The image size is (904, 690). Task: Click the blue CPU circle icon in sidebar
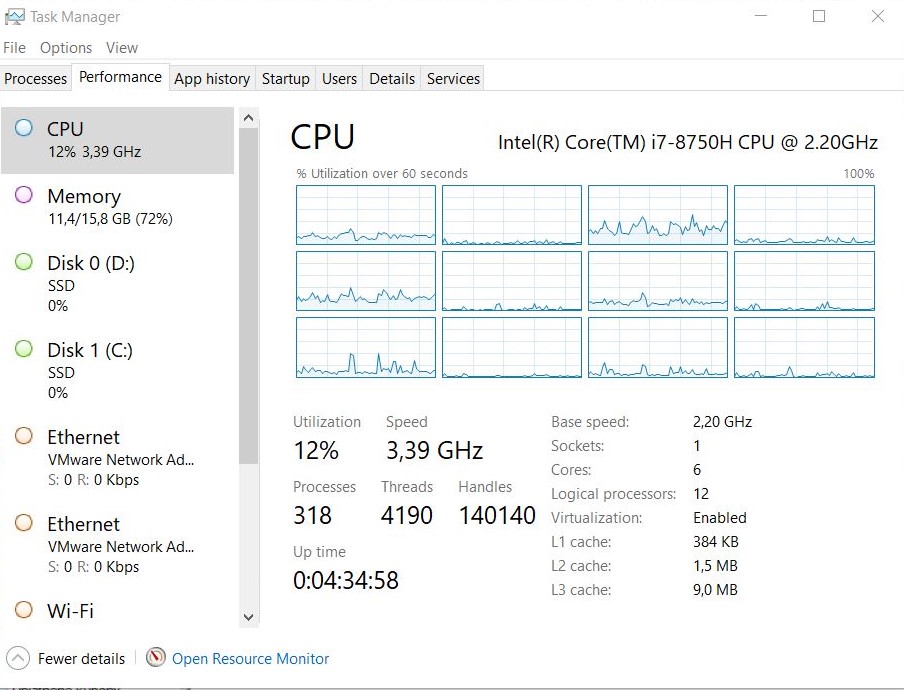(x=24, y=128)
